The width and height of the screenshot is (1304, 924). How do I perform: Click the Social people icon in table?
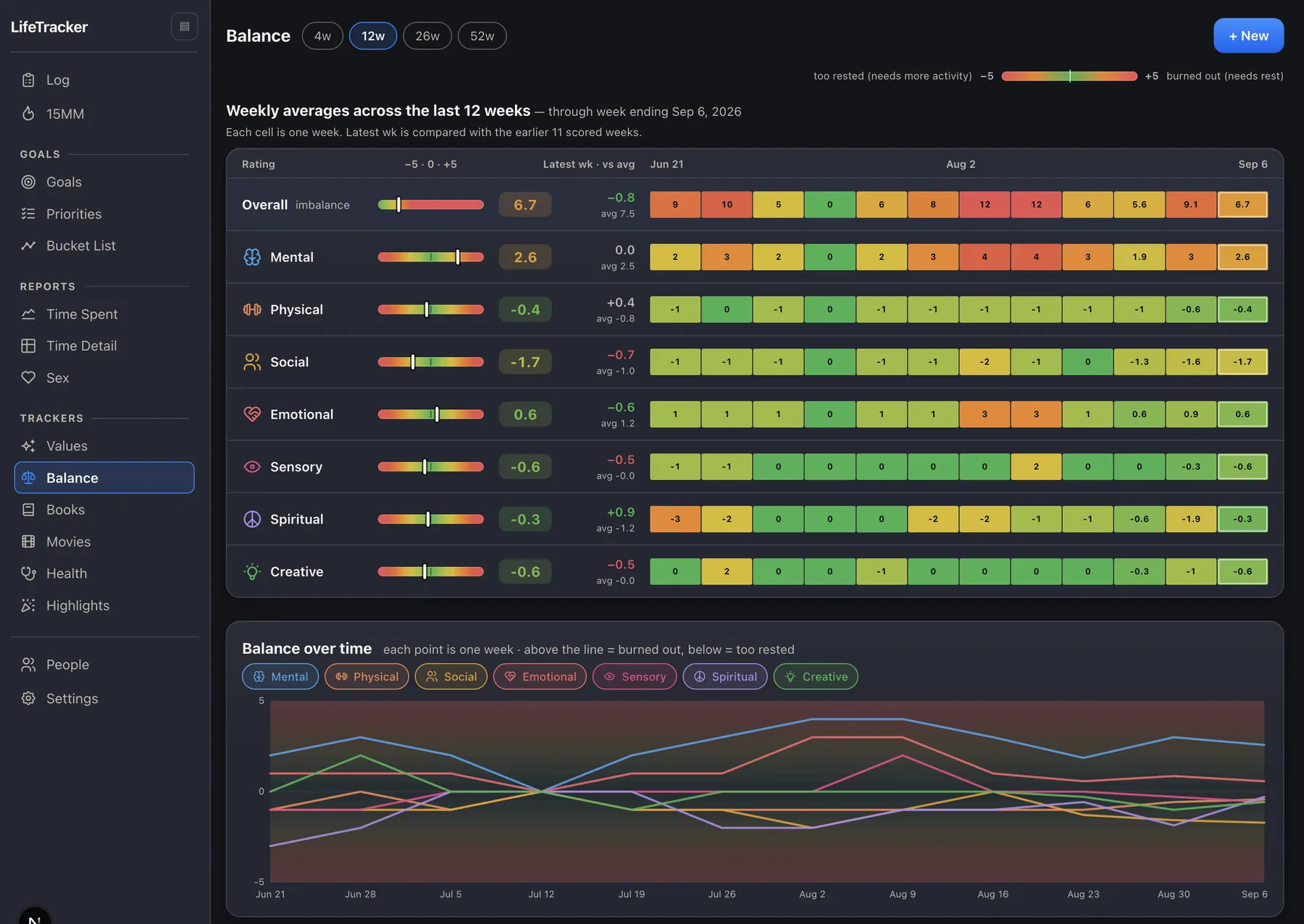point(252,361)
